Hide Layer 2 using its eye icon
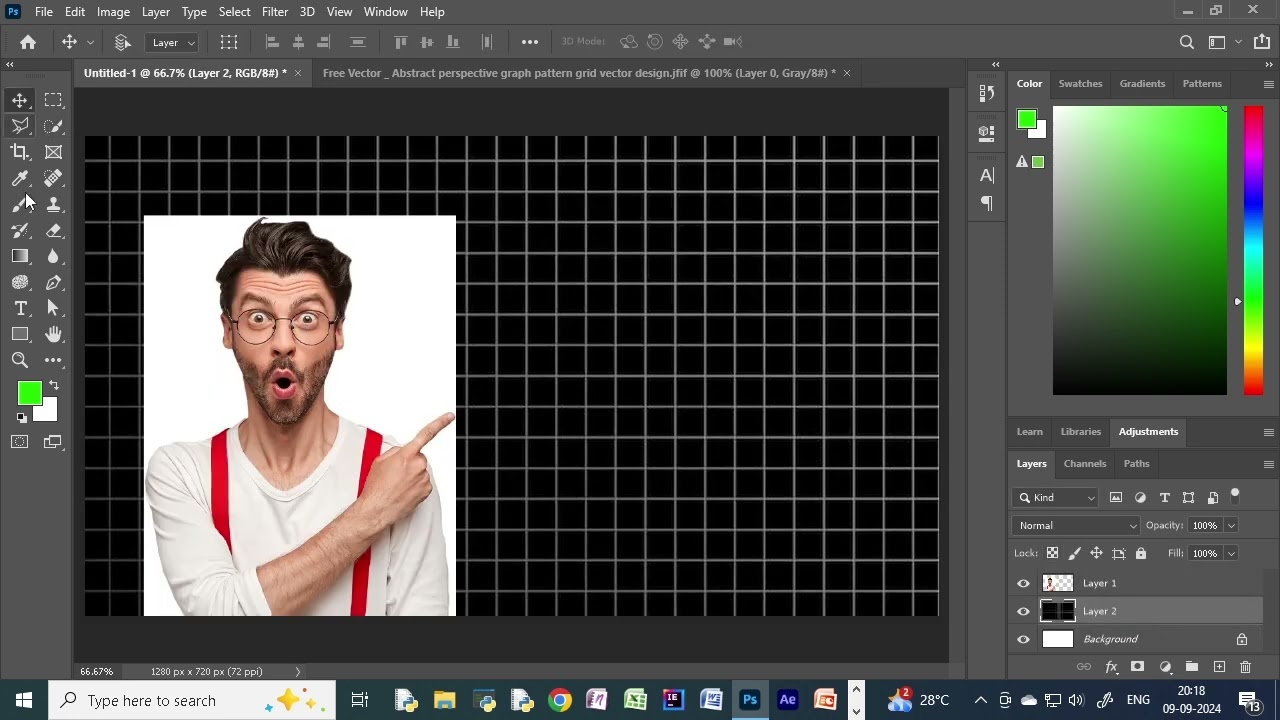1280x720 pixels. tap(1023, 611)
